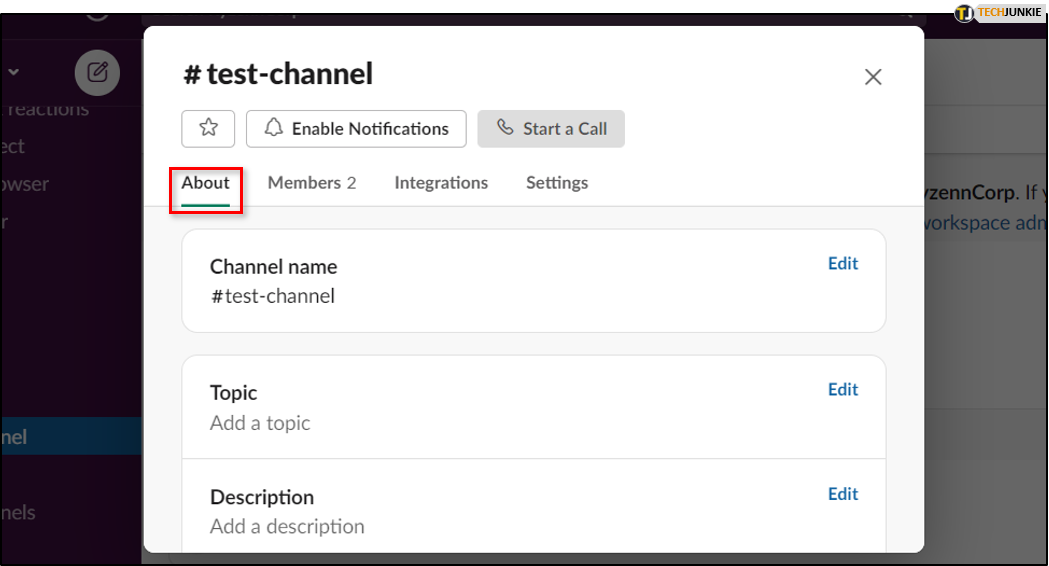Click the bell Enable Notifications button
1049x566 pixels.
coord(356,128)
